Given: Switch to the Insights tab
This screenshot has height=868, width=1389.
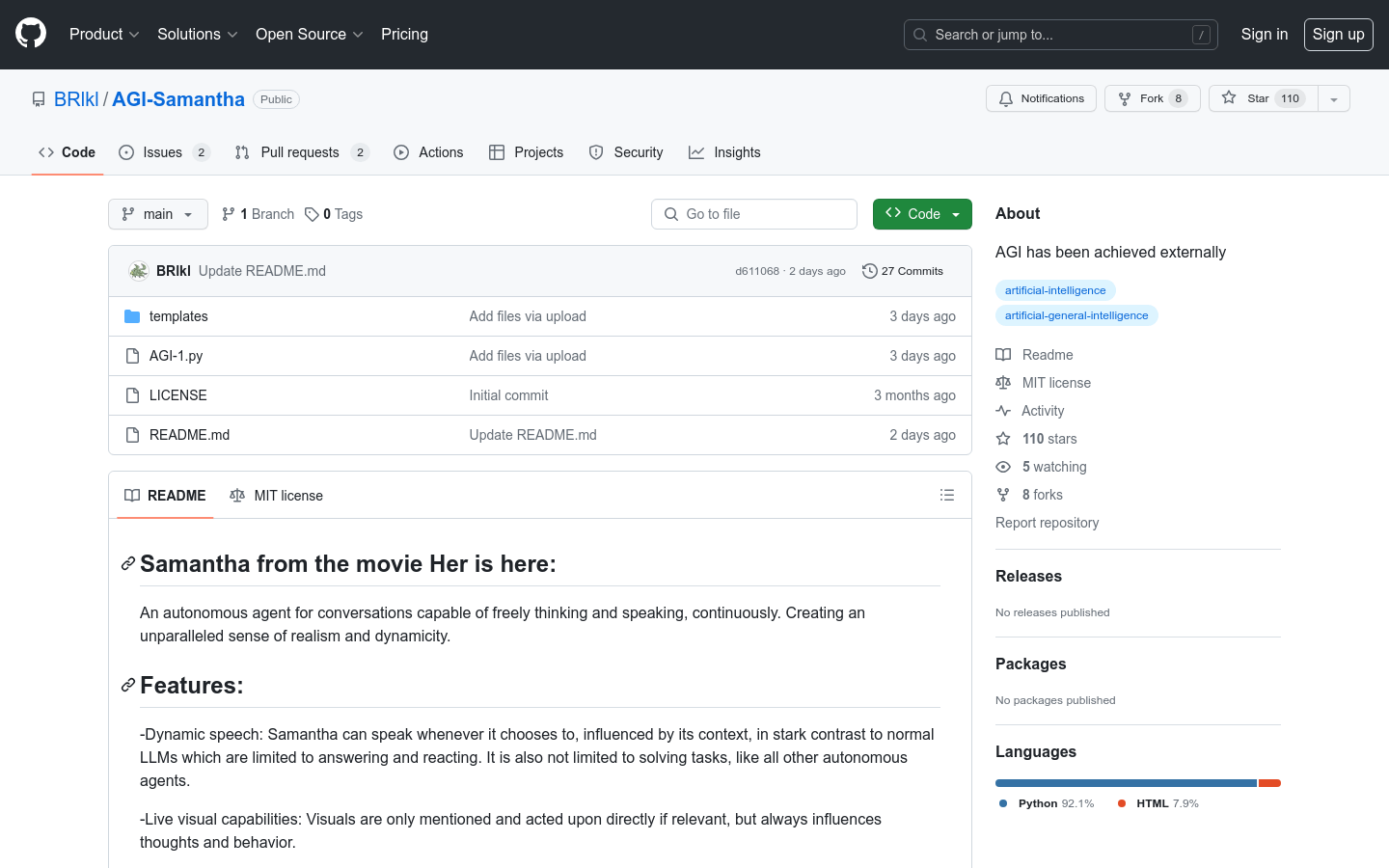Looking at the screenshot, I should coord(724,152).
